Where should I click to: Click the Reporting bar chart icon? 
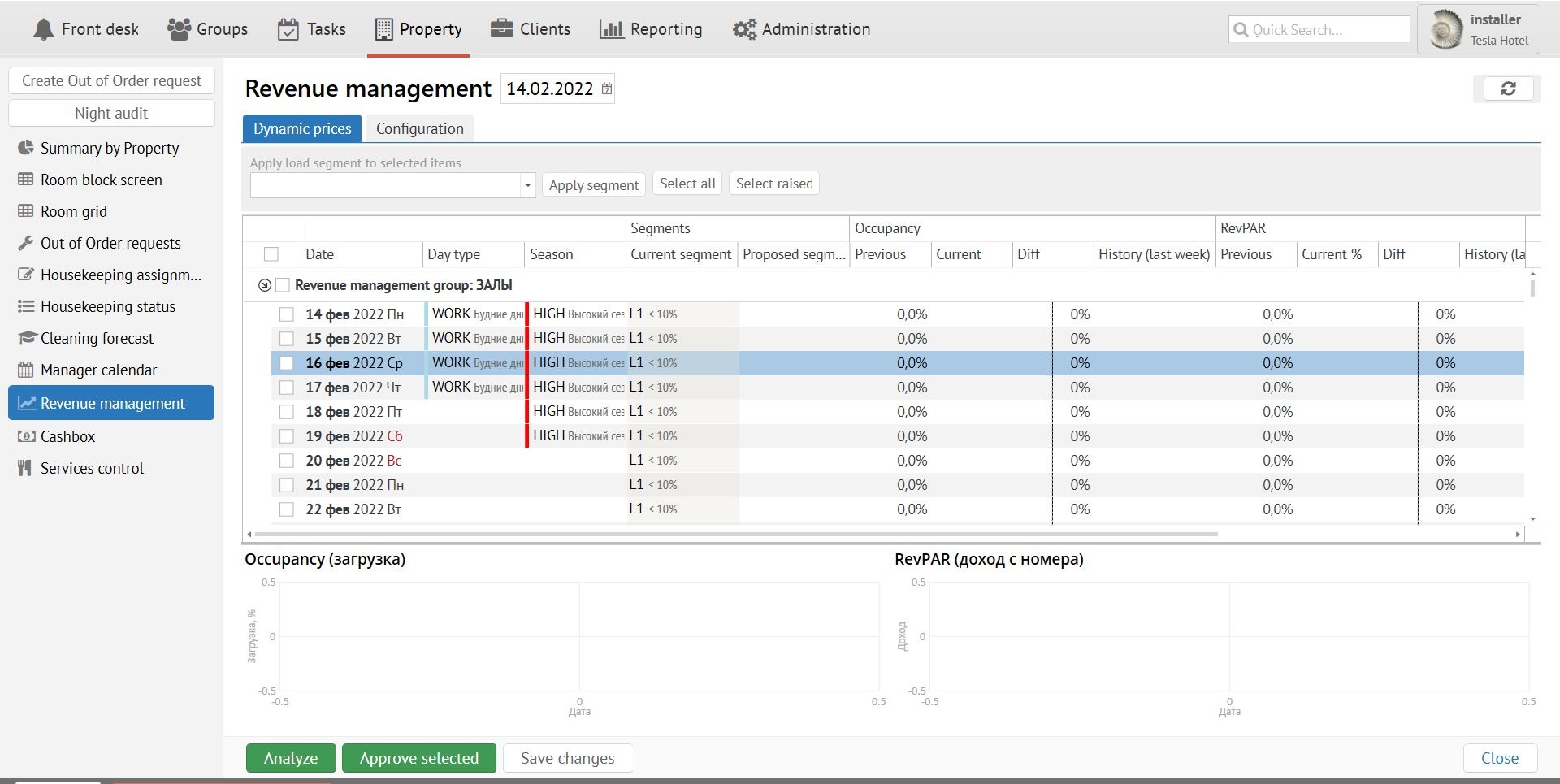click(611, 29)
